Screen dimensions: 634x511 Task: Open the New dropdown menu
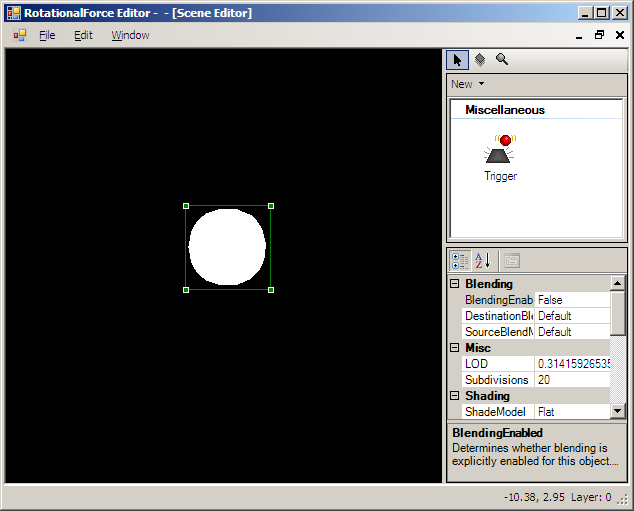[467, 84]
